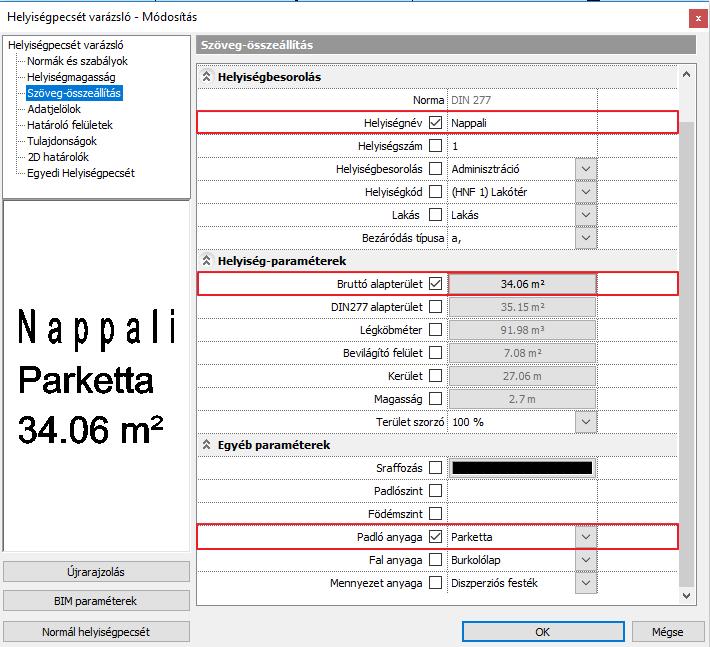Open the Lakás dropdown arrow
Image resolution: width=710 pixels, height=647 pixels.
pos(586,214)
